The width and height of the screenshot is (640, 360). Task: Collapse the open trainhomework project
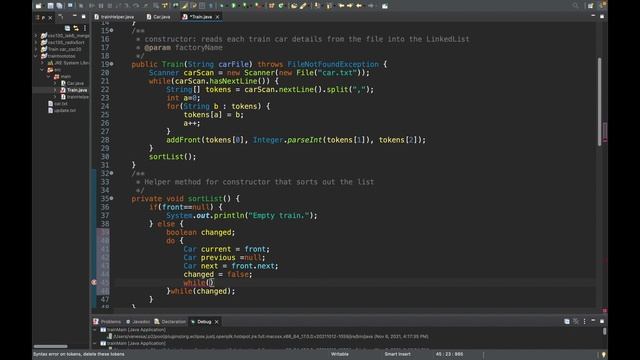pyautogui.click(x=36, y=56)
